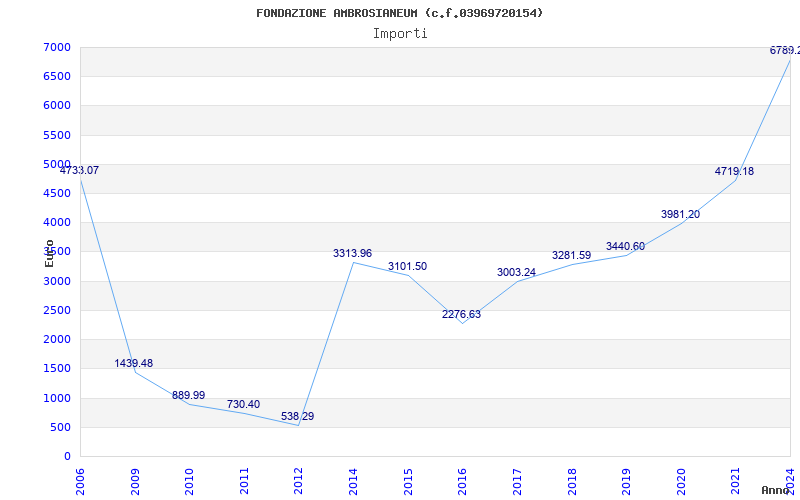Click the 2017 x-axis year label

tap(517, 482)
